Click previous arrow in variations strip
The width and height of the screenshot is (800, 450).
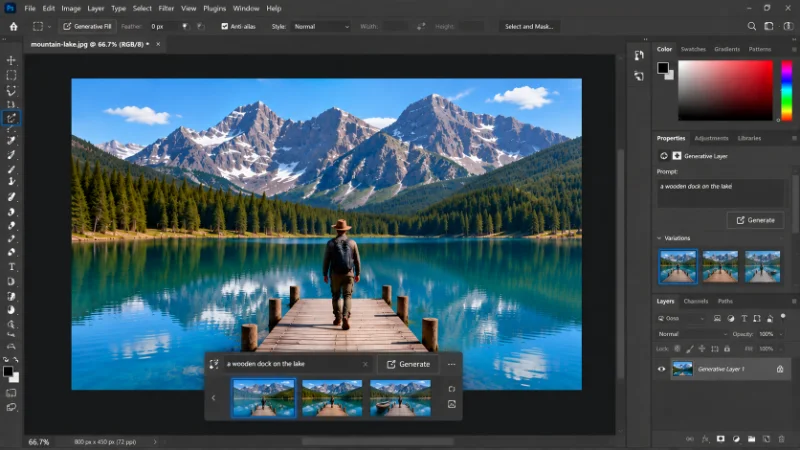coord(213,398)
